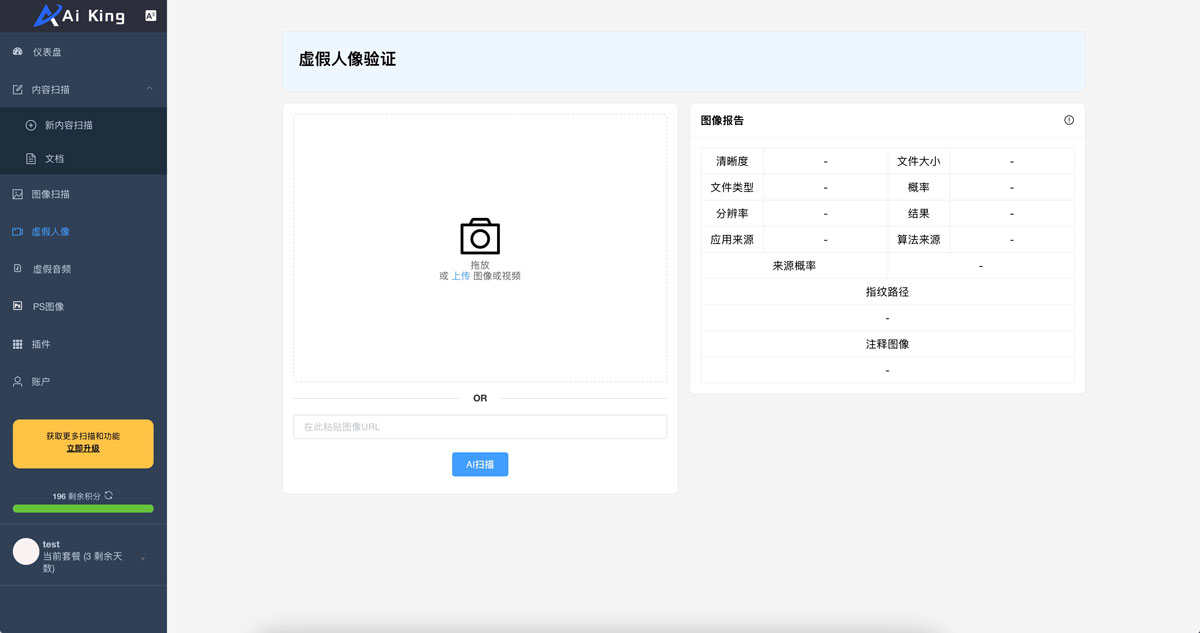Collapse the 内容扫描 menu chevron
Screen dimensions: 1200x633
pos(150,89)
